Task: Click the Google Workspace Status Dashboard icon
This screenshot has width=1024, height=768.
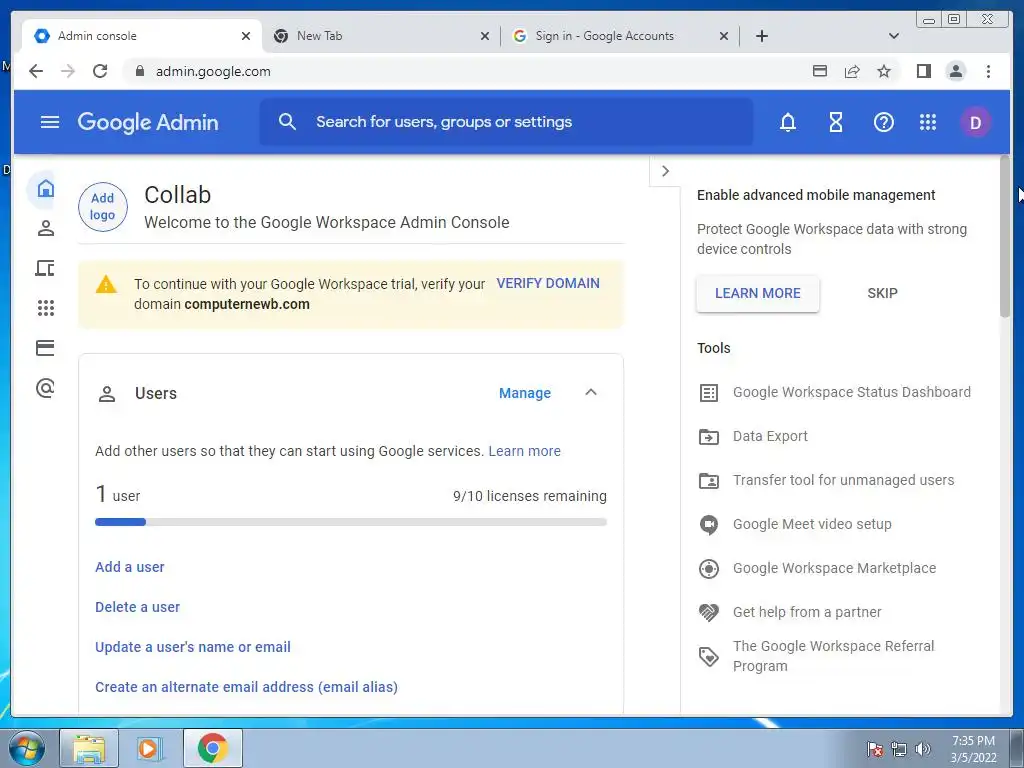Action: [x=709, y=392]
